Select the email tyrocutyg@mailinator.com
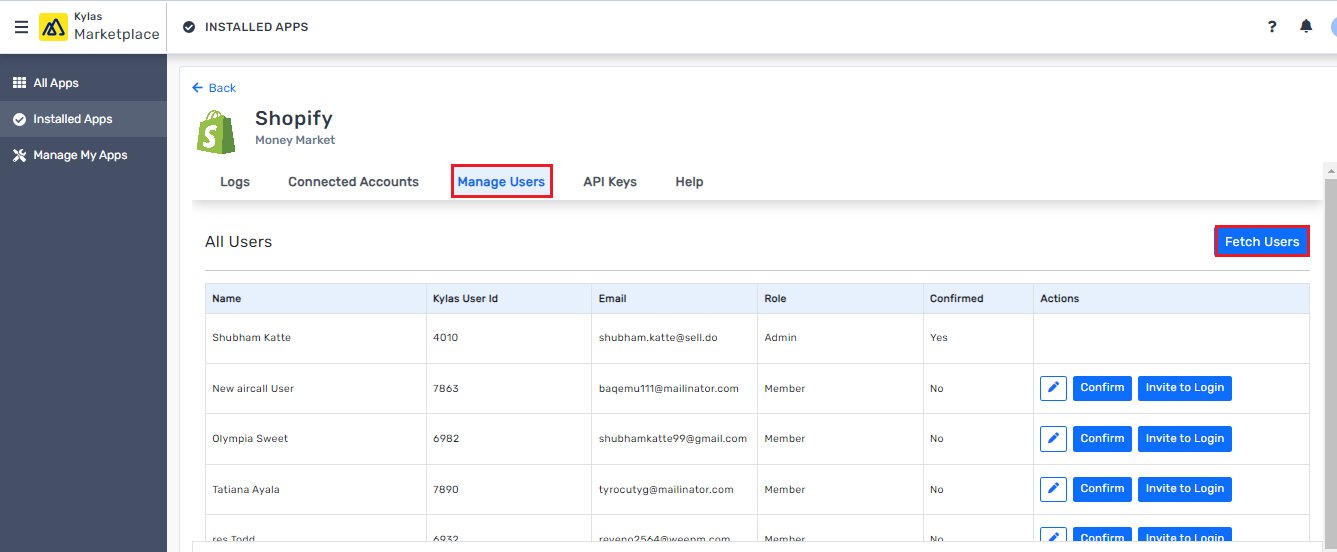 point(666,490)
